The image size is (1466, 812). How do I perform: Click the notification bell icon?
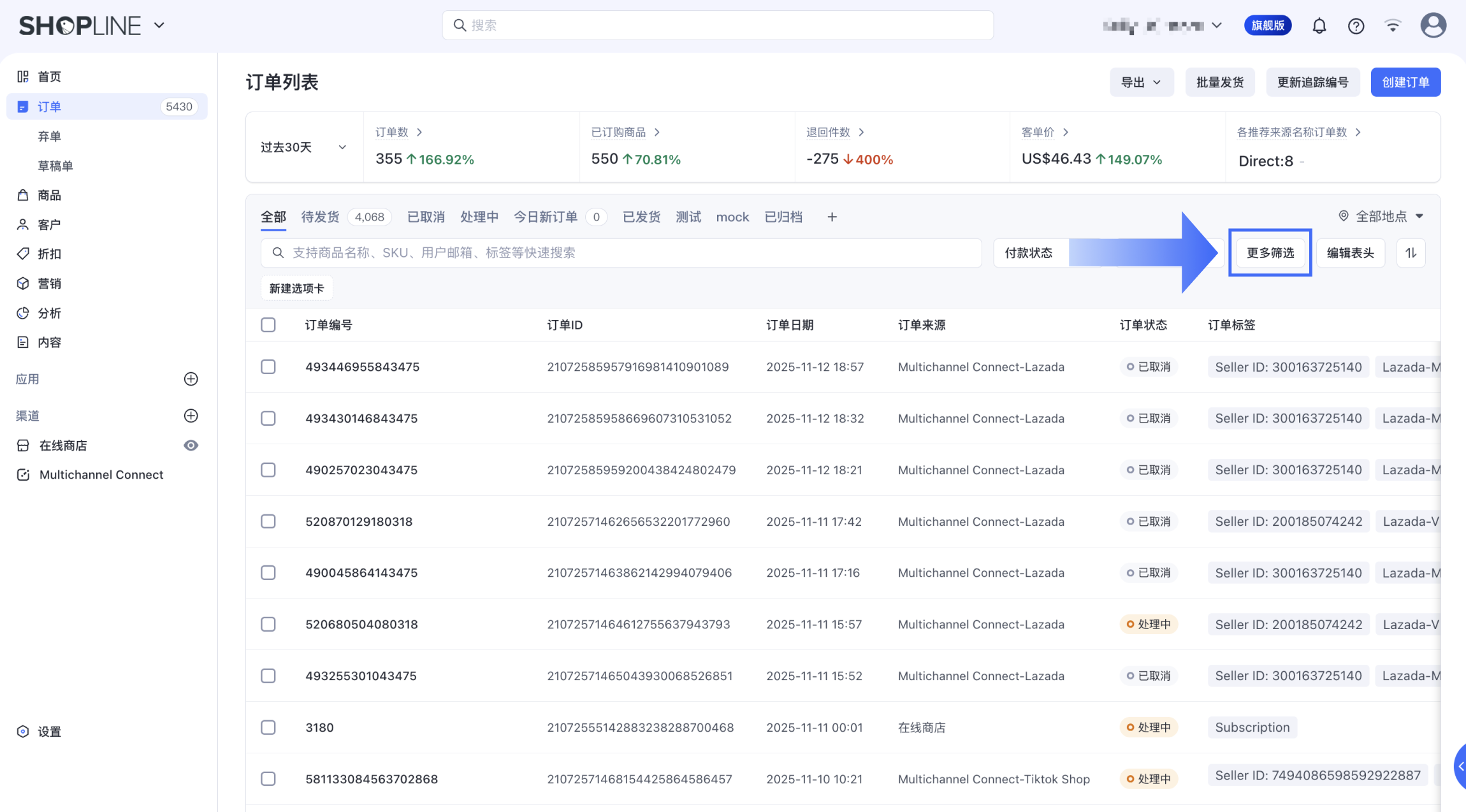1319,26
